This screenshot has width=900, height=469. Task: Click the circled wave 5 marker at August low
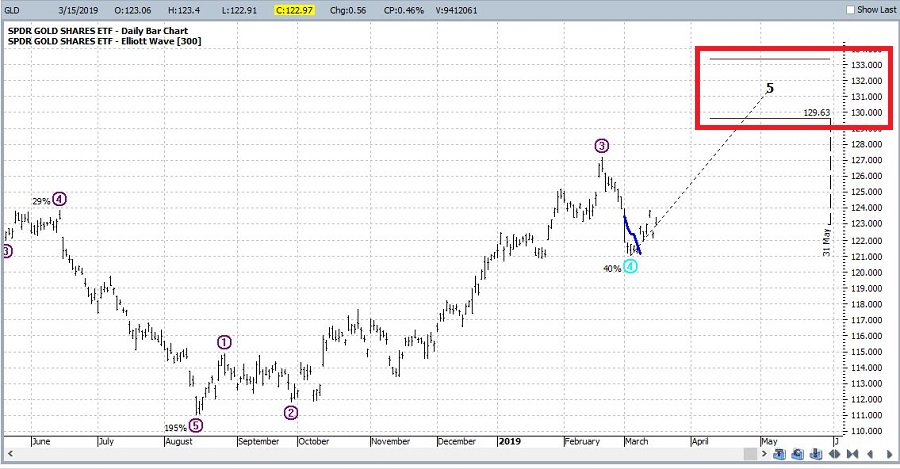pyautogui.click(x=196, y=426)
